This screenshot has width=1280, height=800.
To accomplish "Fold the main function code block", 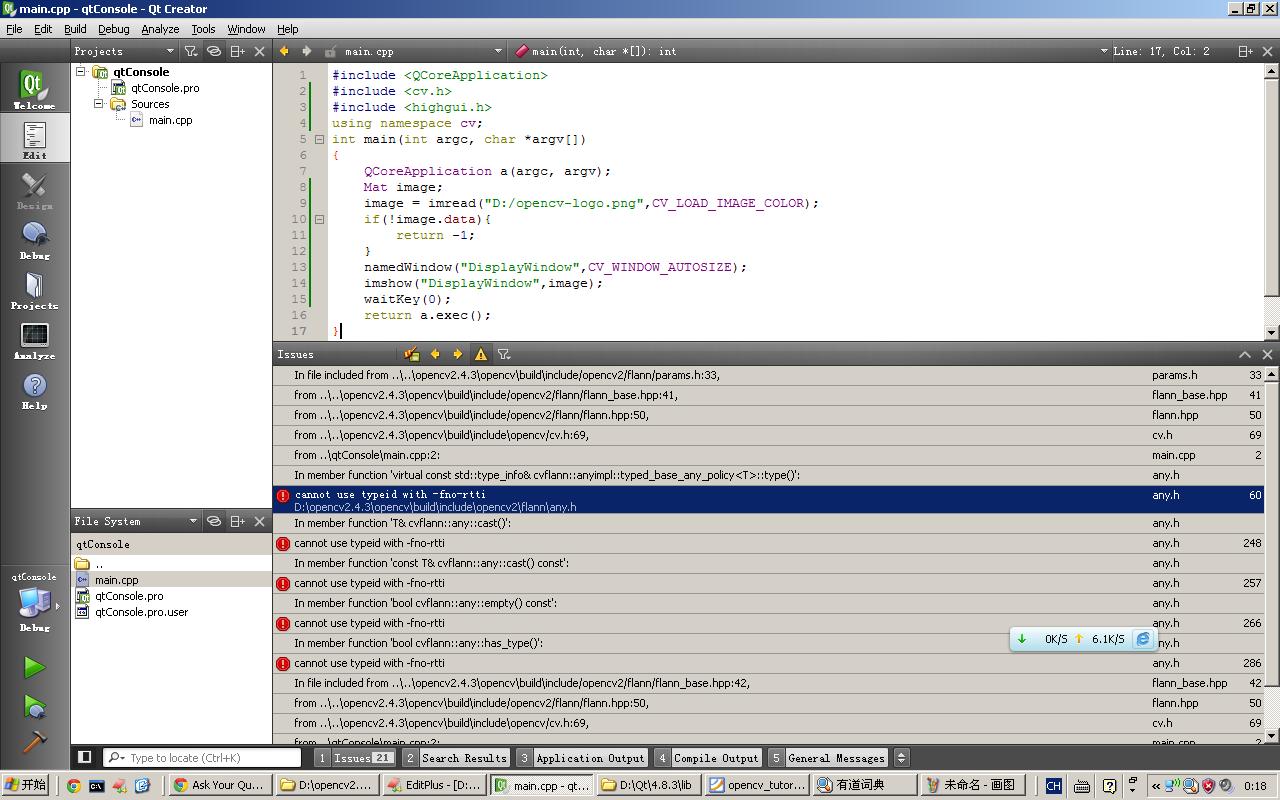I will (x=319, y=139).
